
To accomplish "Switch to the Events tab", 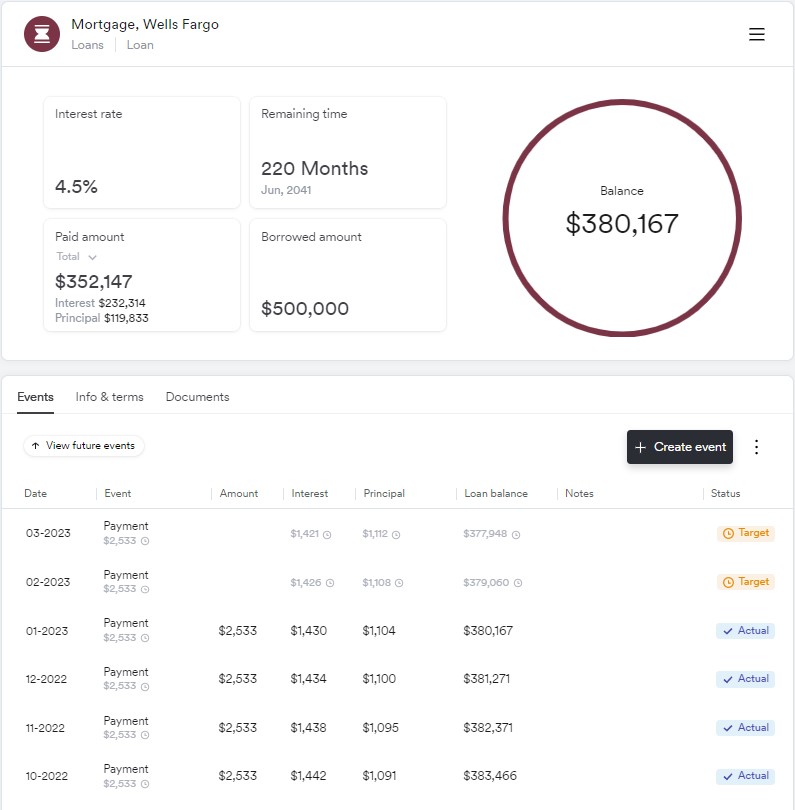I will (35, 397).
